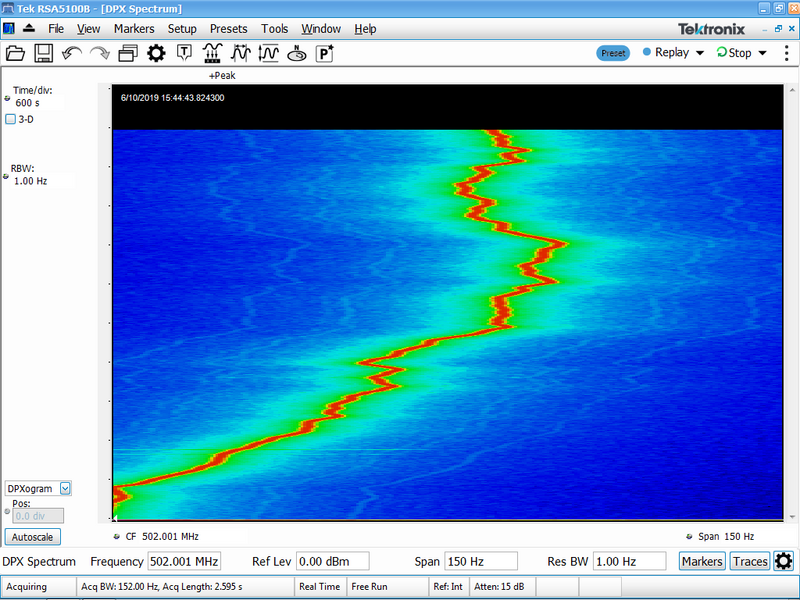Screen dimensions: 800x600
Task: Expand the DPXogram view dropdown
Action: (65, 488)
